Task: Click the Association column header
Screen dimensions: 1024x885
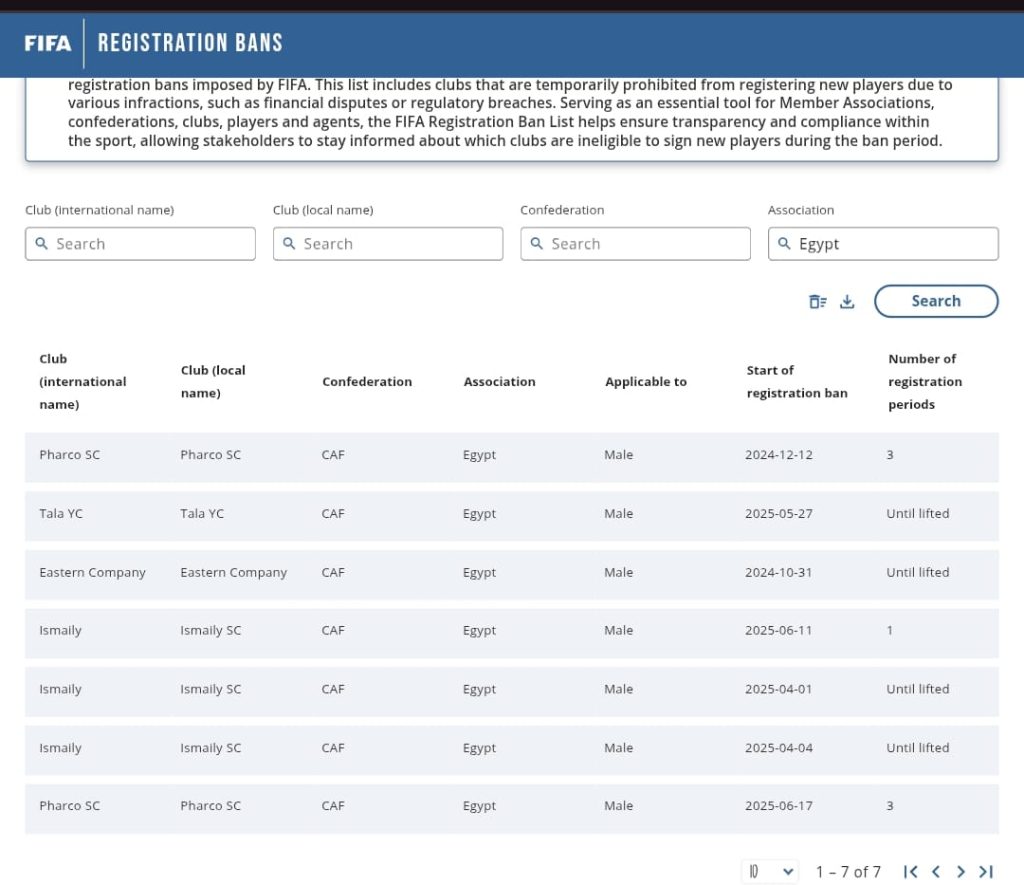Action: 500,381
